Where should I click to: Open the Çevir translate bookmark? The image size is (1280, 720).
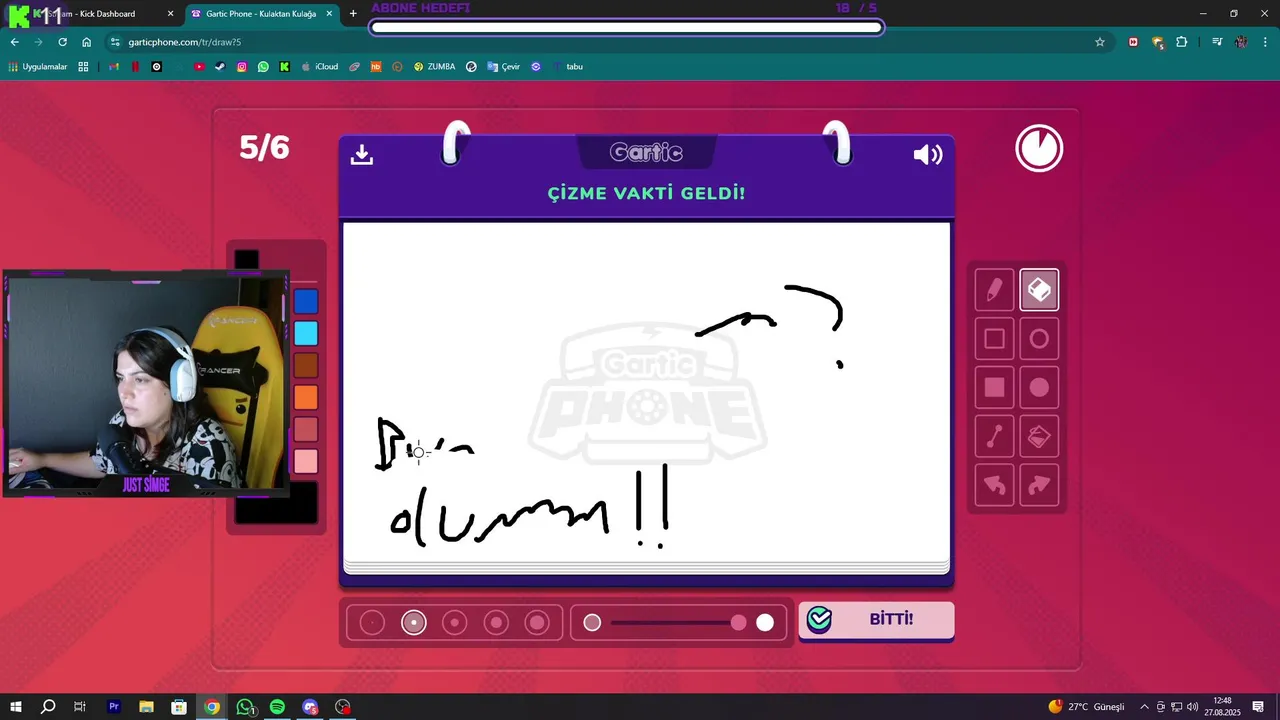[x=503, y=67]
